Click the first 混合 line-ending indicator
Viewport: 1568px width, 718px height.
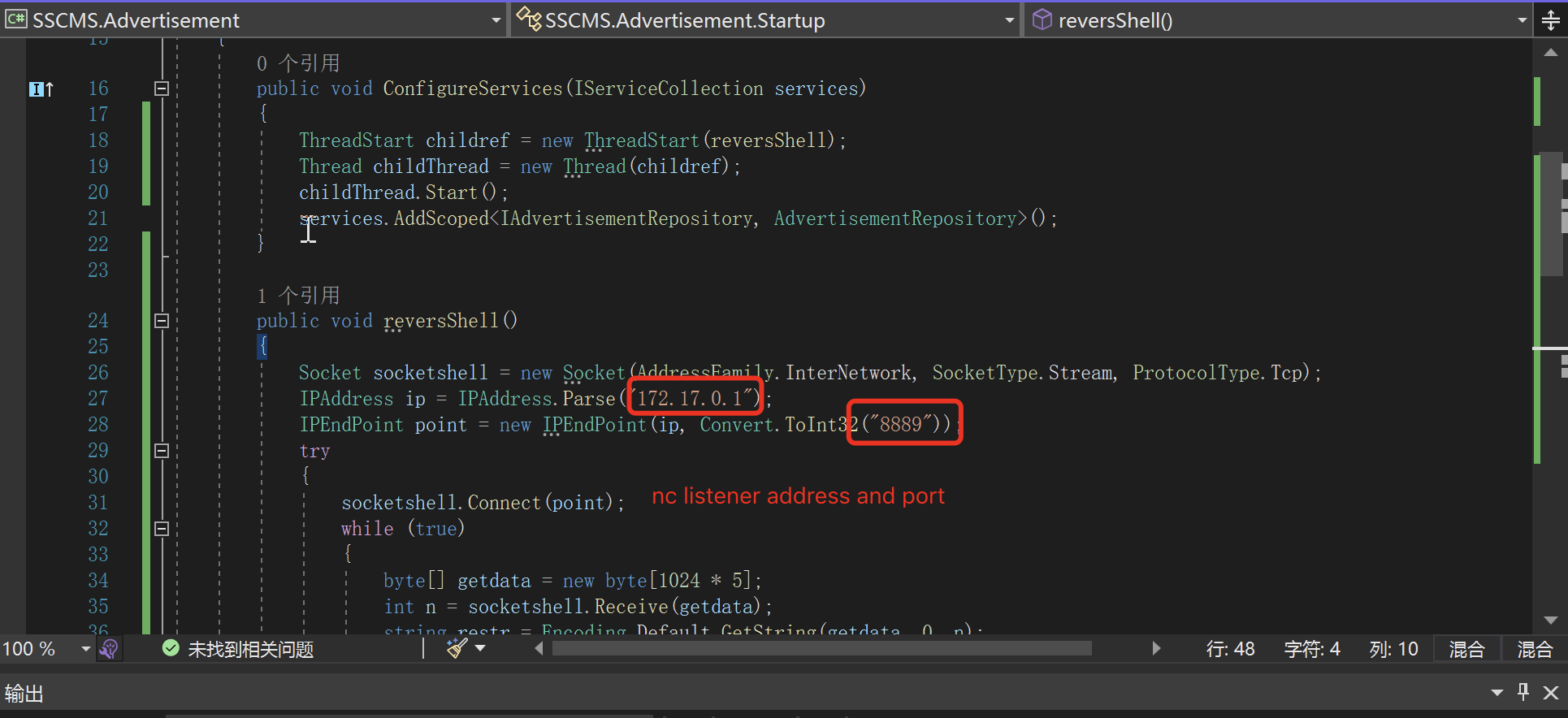1466,649
